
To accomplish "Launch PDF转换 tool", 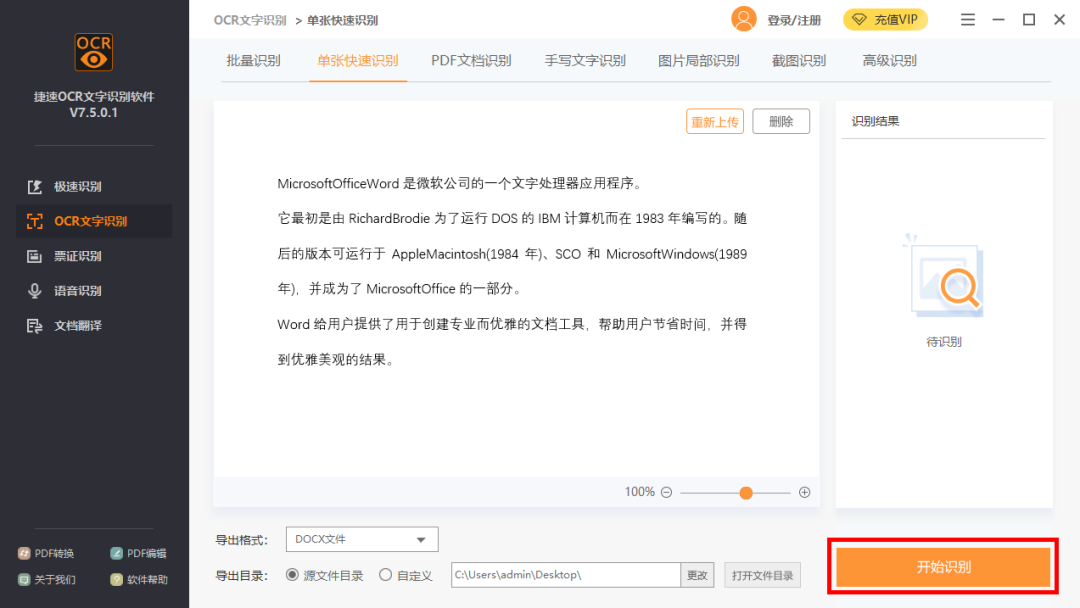I will pos(46,554).
